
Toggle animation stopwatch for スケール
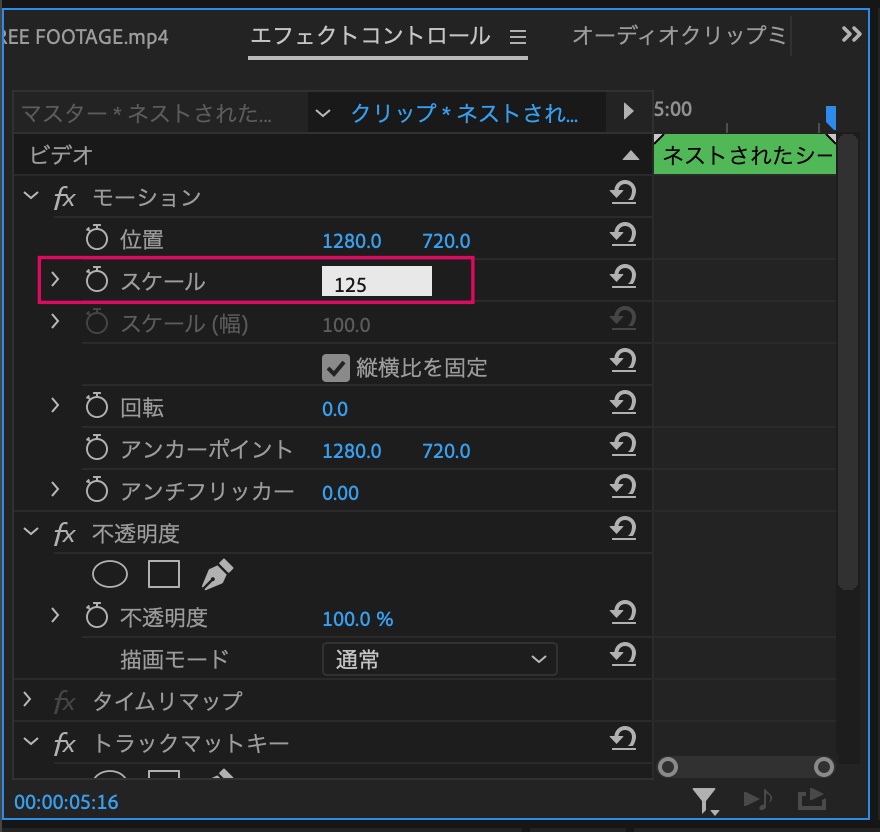coord(97,279)
